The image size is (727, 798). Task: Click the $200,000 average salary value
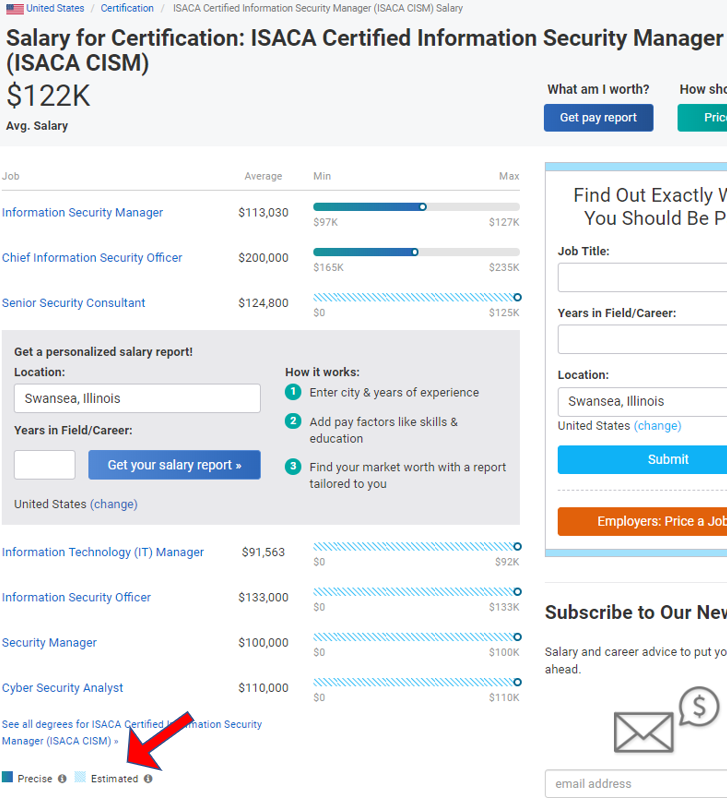point(263,258)
